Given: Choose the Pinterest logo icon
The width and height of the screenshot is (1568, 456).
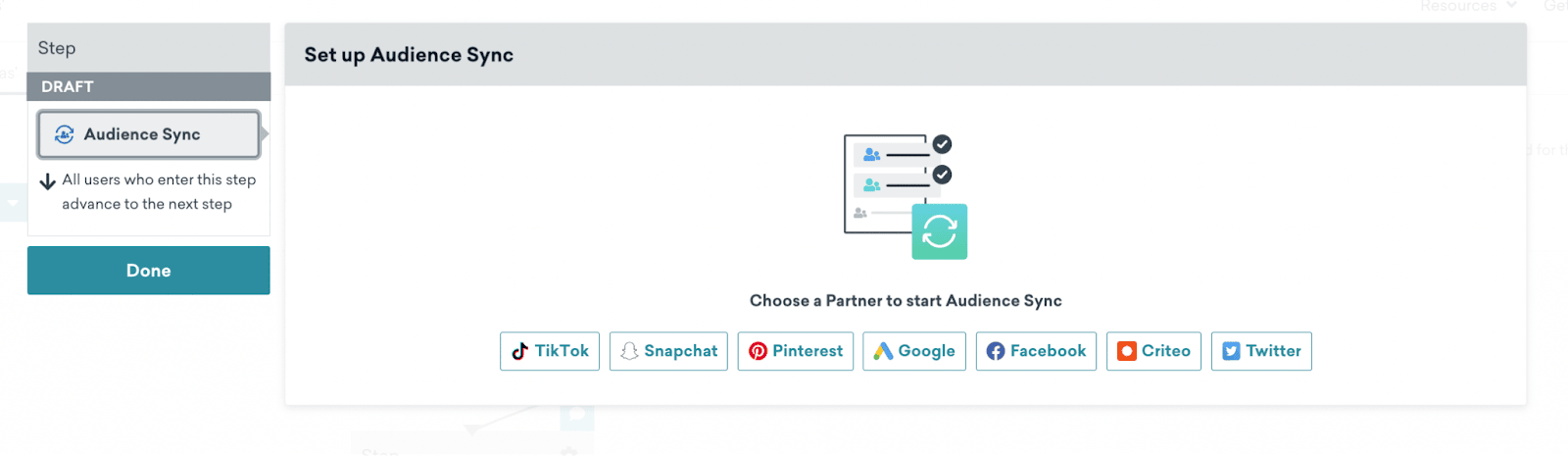Looking at the screenshot, I should pos(758,351).
